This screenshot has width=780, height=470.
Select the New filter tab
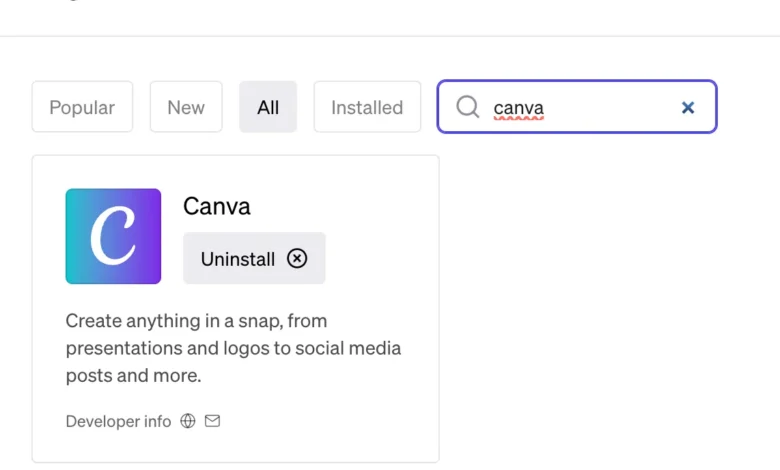[186, 107]
